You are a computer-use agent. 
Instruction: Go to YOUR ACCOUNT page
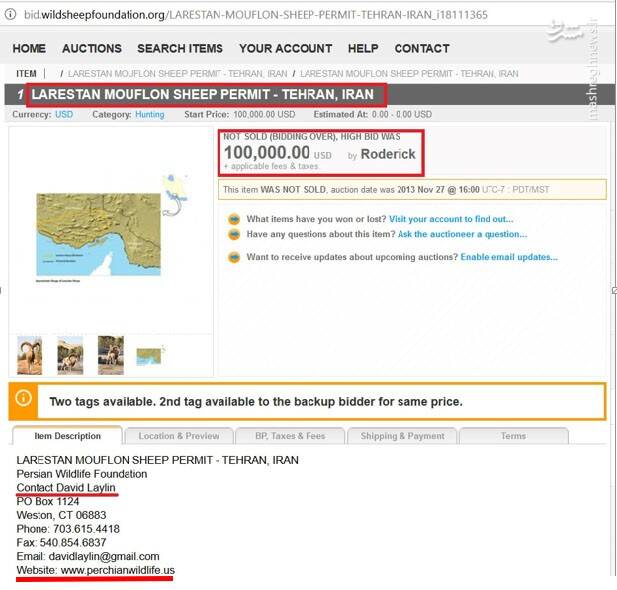click(286, 48)
